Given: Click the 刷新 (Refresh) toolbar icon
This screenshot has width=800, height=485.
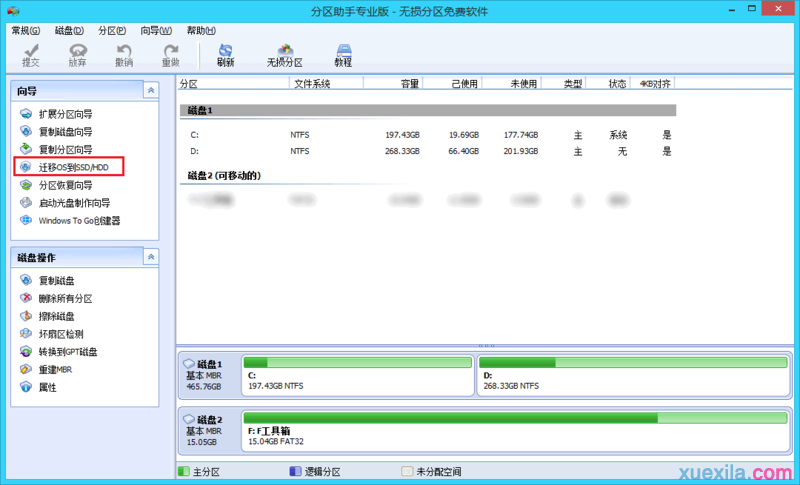Looking at the screenshot, I should coord(225,55).
